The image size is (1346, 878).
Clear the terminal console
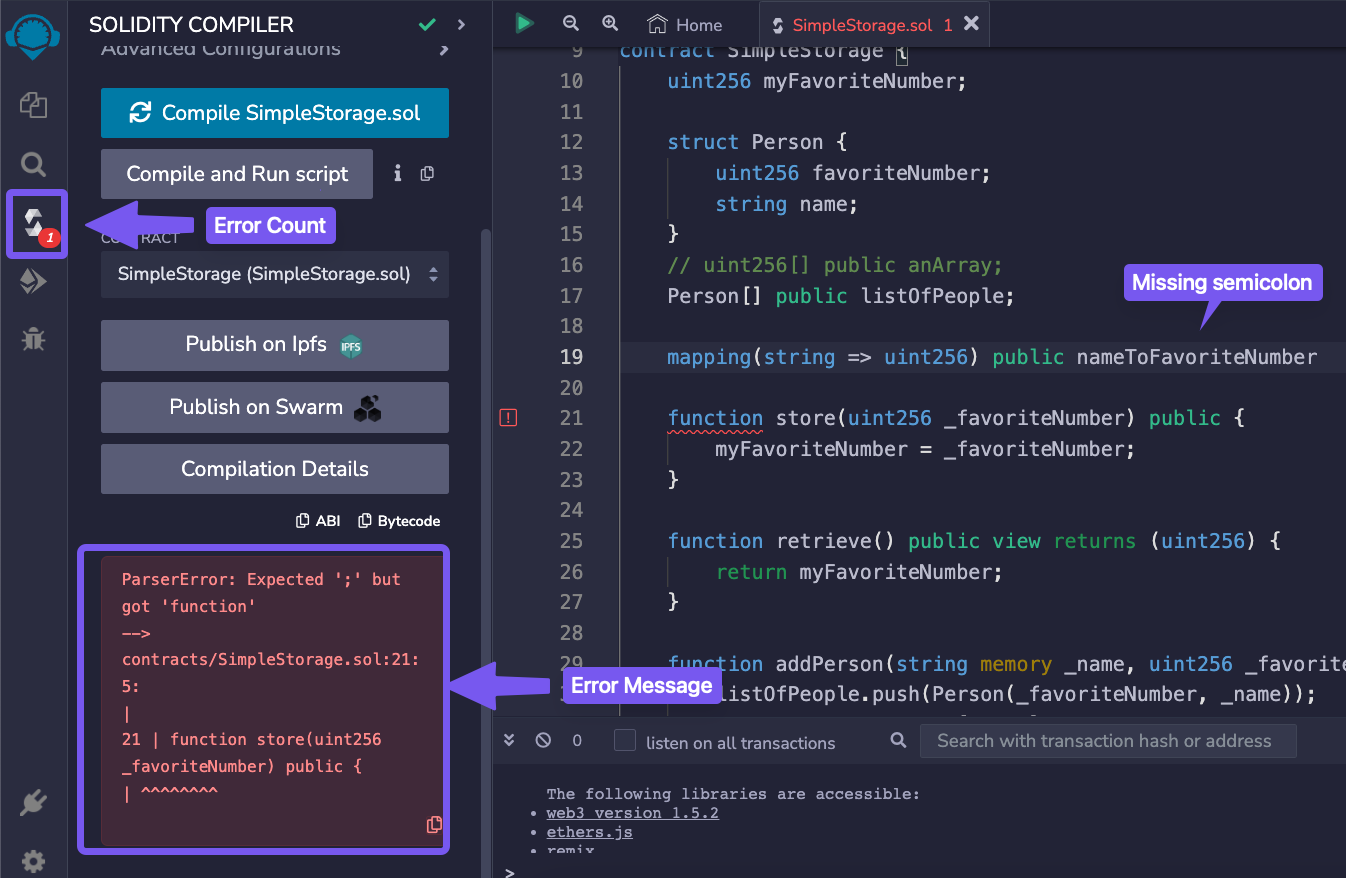[x=543, y=741]
